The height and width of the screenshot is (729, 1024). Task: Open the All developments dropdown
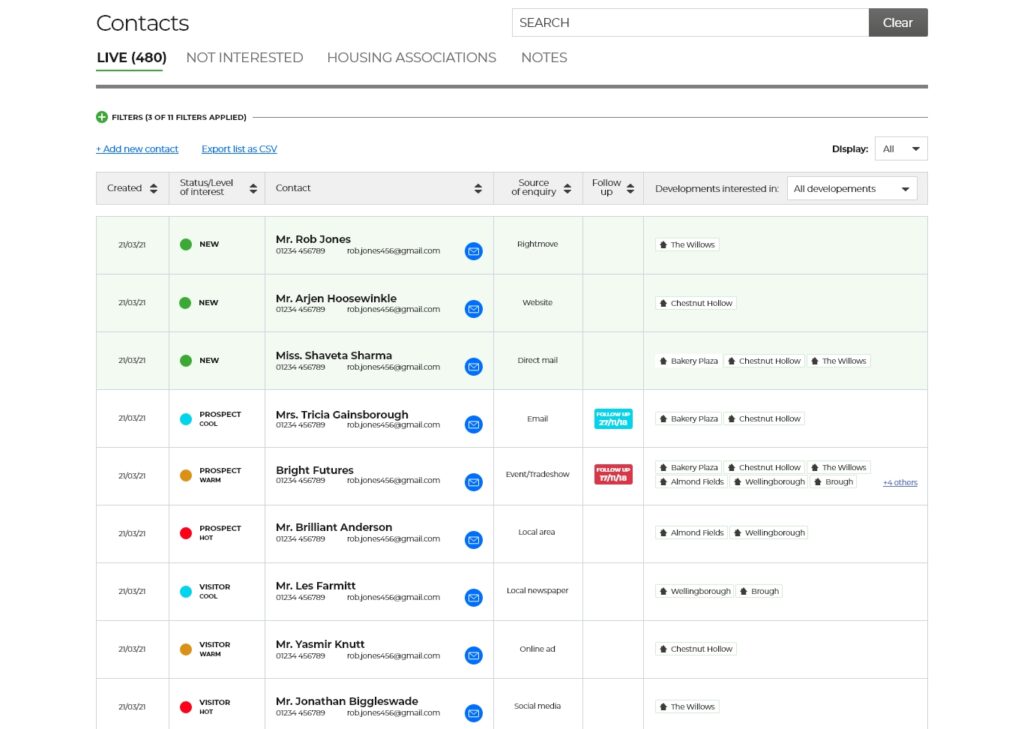point(852,188)
